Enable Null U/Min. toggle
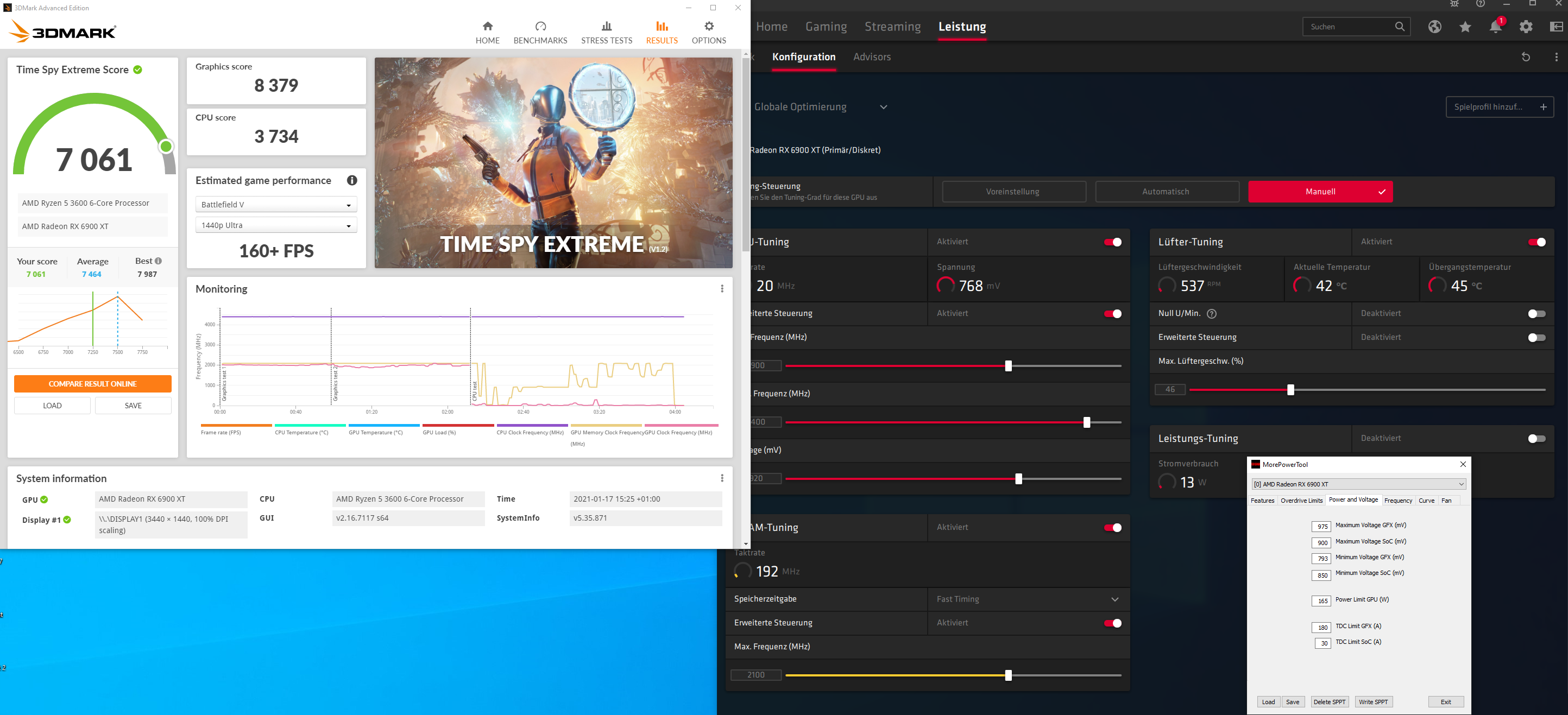 [x=1536, y=314]
